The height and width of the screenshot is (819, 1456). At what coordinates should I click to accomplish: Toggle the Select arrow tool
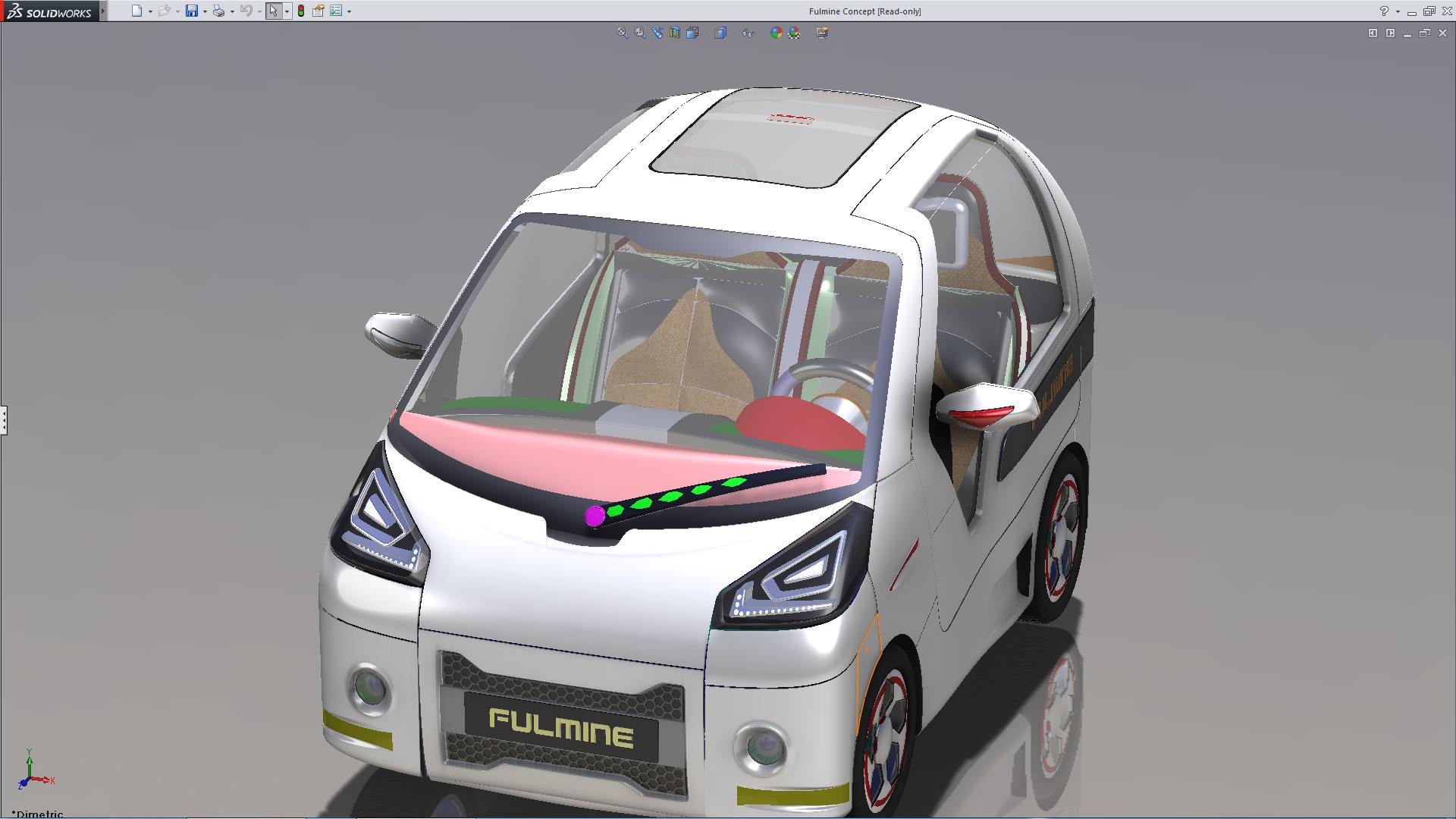273,11
